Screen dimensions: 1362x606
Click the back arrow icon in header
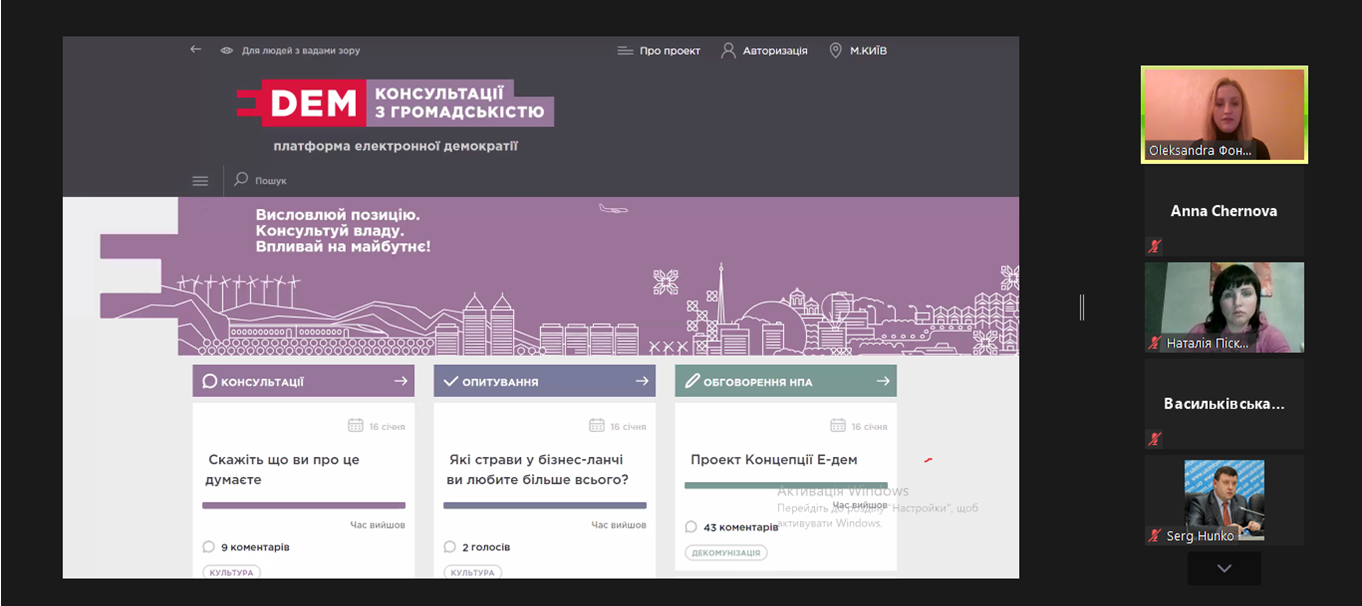pos(196,50)
